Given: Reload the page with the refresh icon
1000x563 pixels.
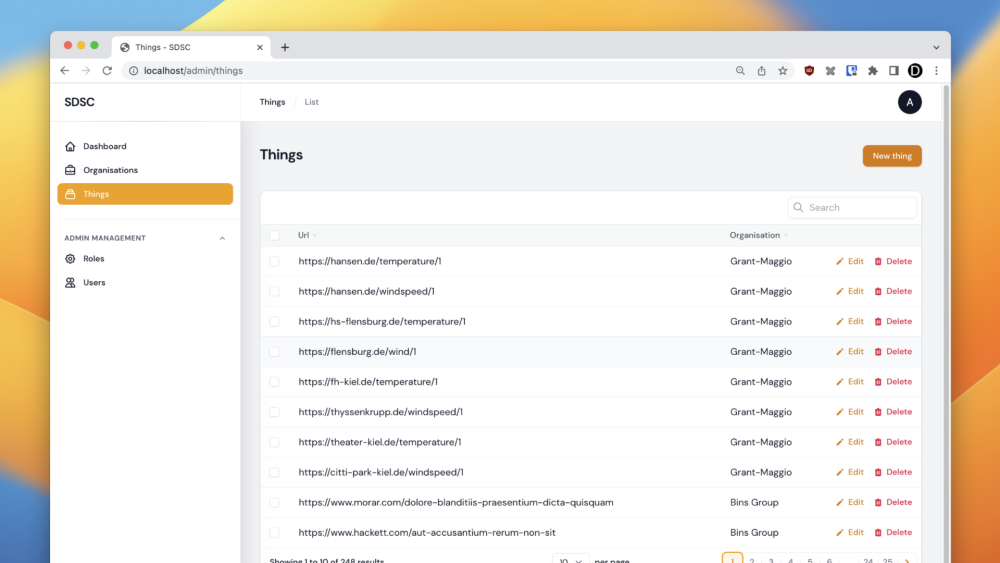Looking at the screenshot, I should (107, 71).
